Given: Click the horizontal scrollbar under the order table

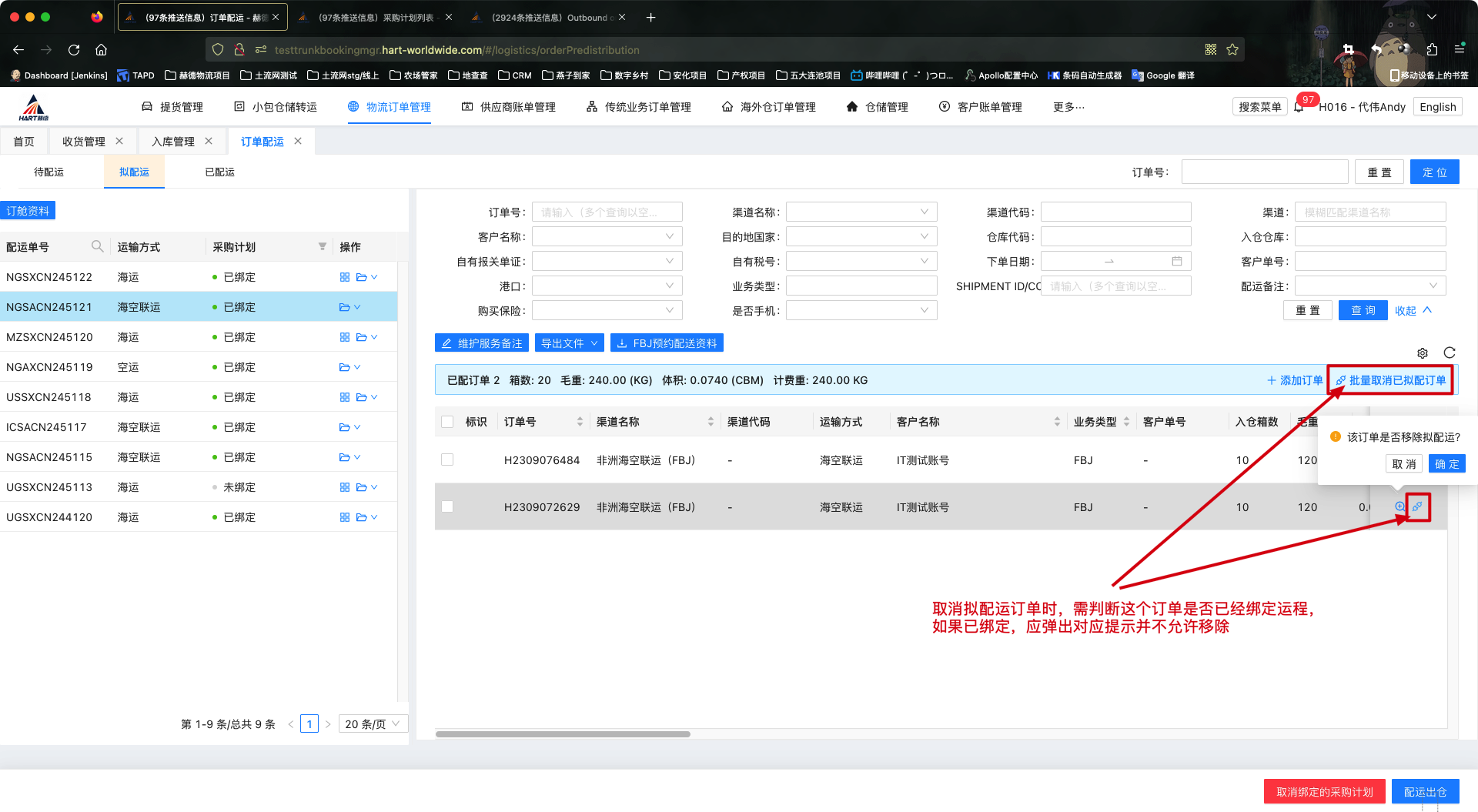Looking at the screenshot, I should pyautogui.click(x=563, y=734).
